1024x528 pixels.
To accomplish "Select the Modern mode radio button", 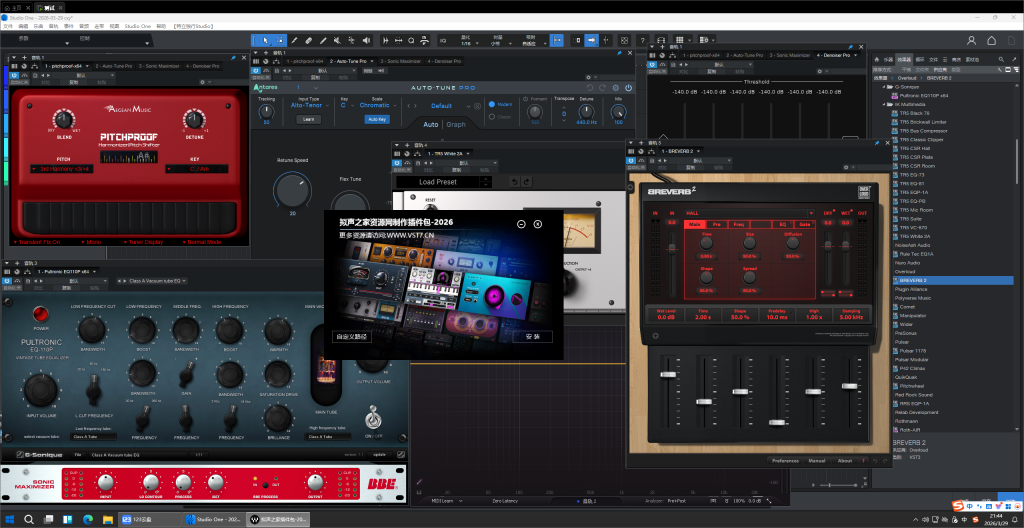I will 492,103.
